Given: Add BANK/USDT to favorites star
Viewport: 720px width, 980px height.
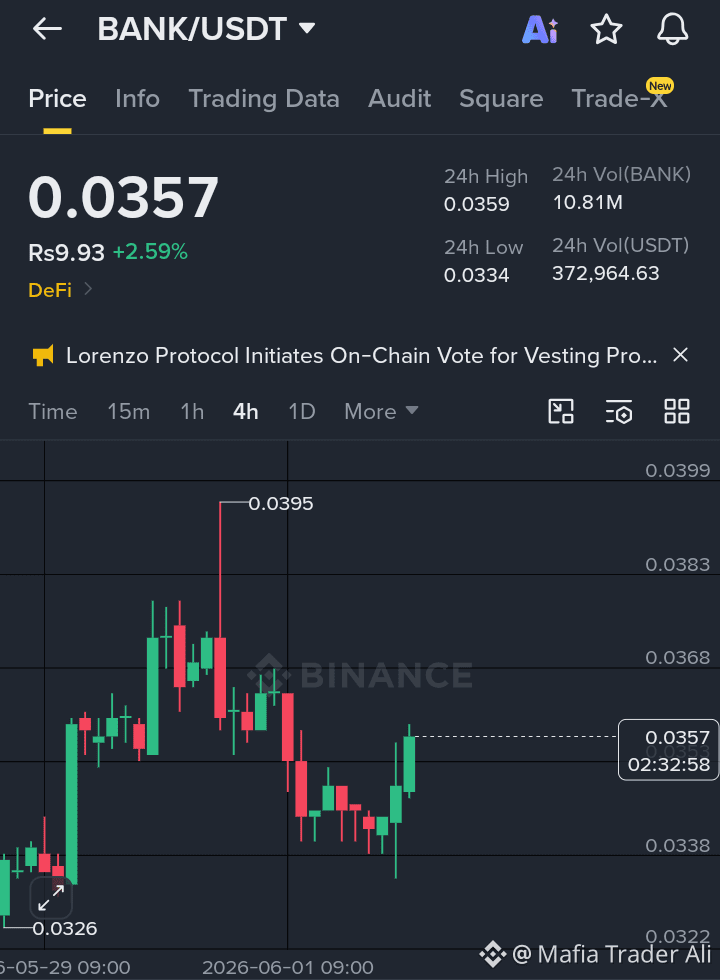Looking at the screenshot, I should click(x=606, y=29).
